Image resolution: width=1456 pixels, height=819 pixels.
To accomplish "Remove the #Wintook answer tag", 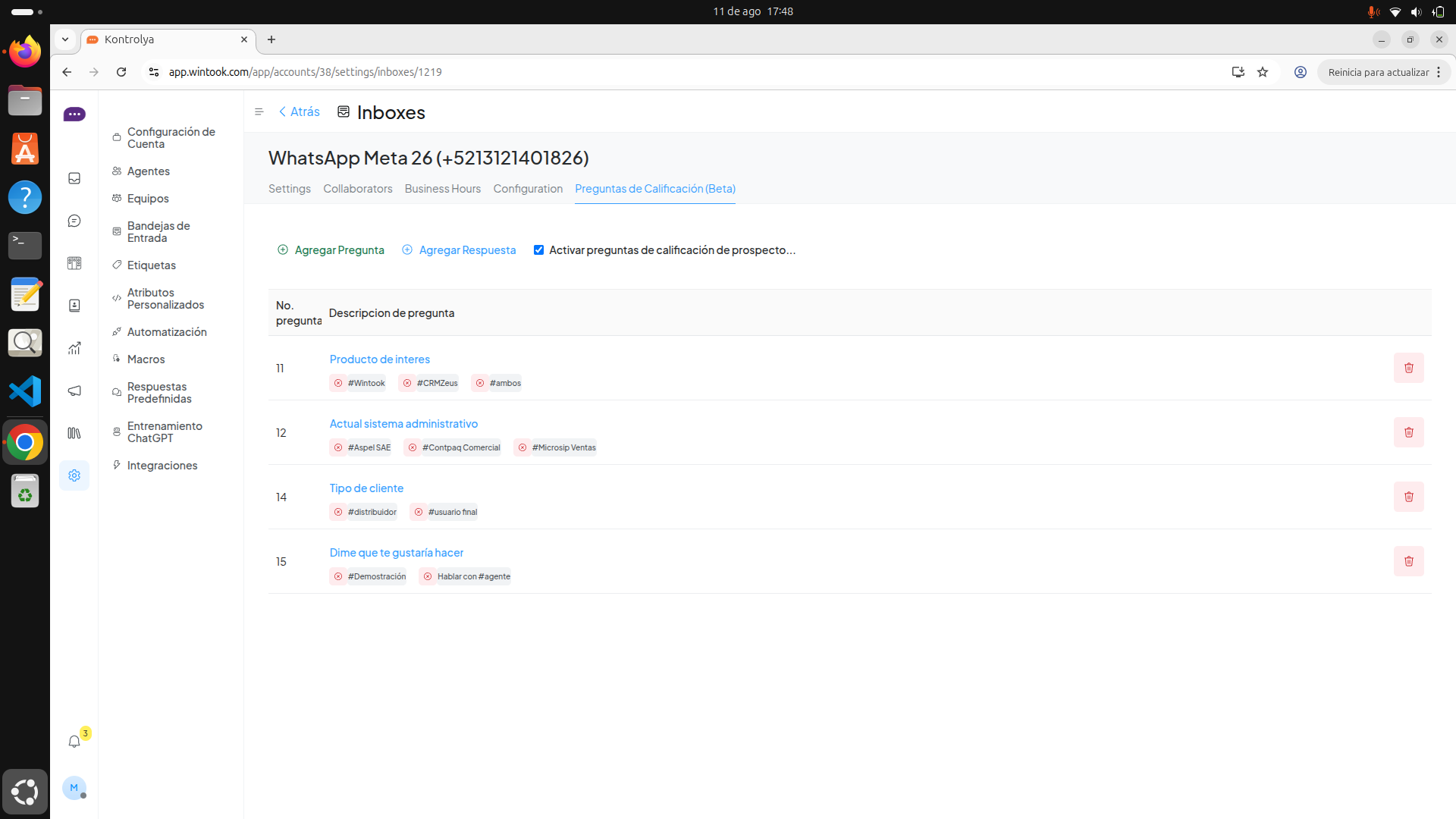I will coord(338,383).
